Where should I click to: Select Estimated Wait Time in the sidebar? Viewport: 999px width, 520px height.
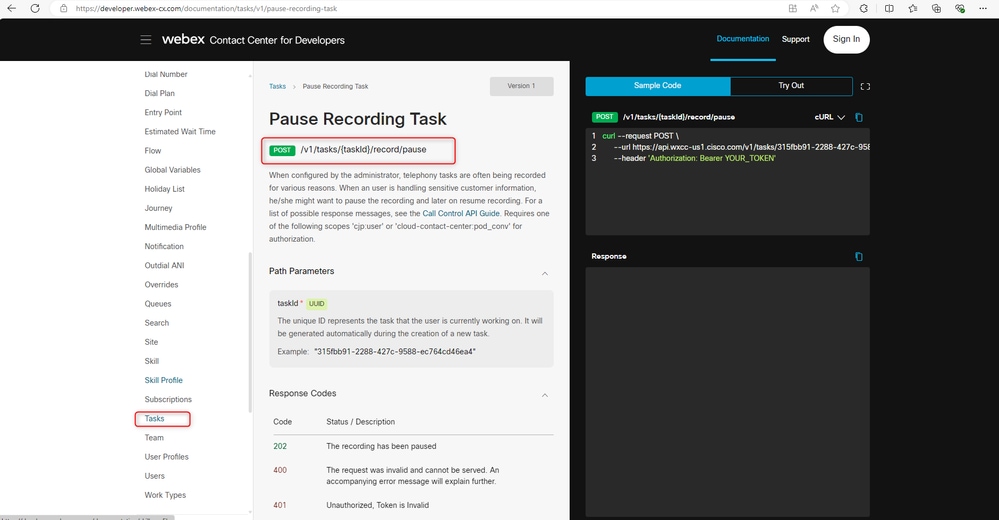coord(180,131)
